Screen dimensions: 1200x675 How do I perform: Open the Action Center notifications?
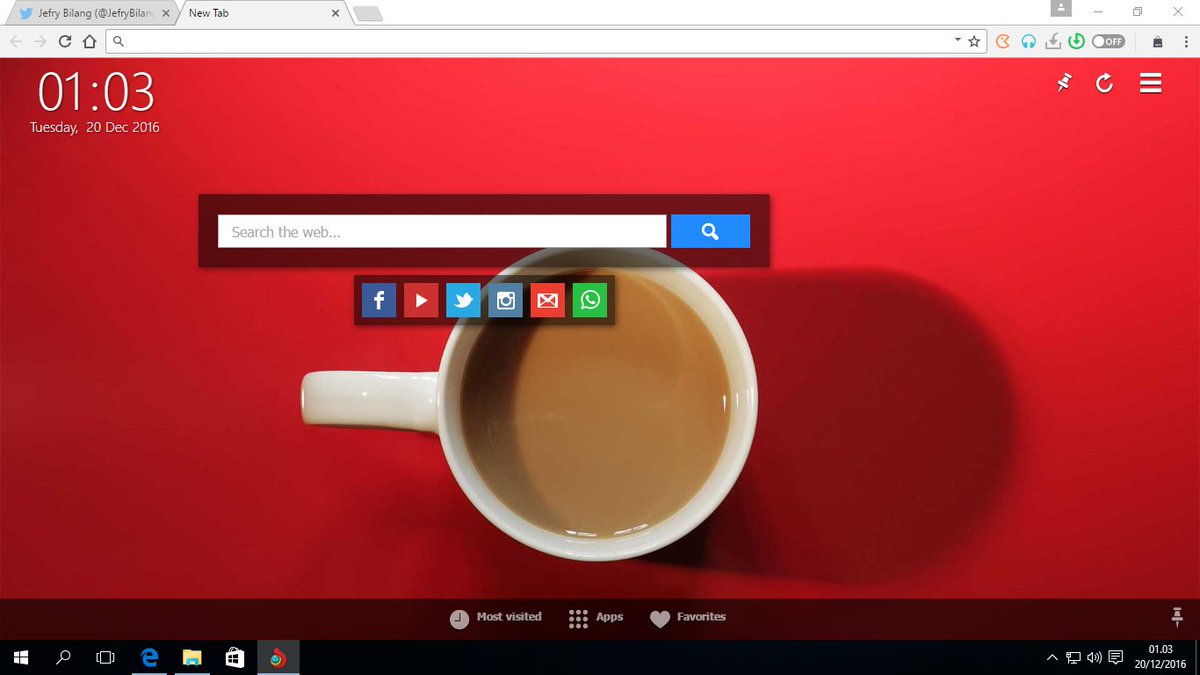[1116, 658]
